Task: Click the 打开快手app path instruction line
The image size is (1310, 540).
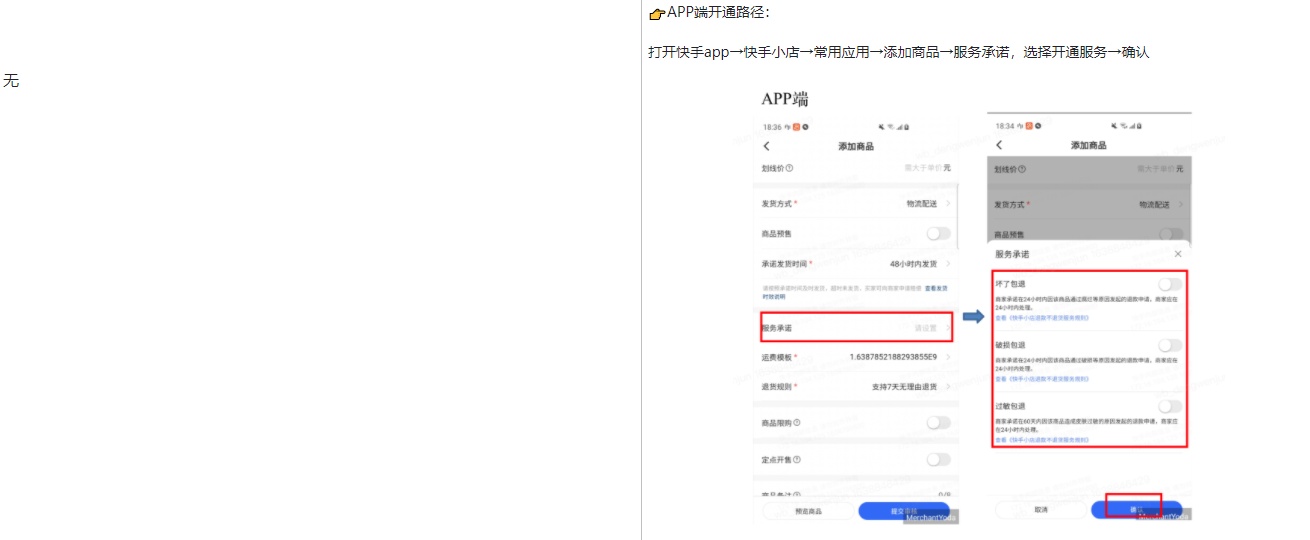Action: [898, 52]
